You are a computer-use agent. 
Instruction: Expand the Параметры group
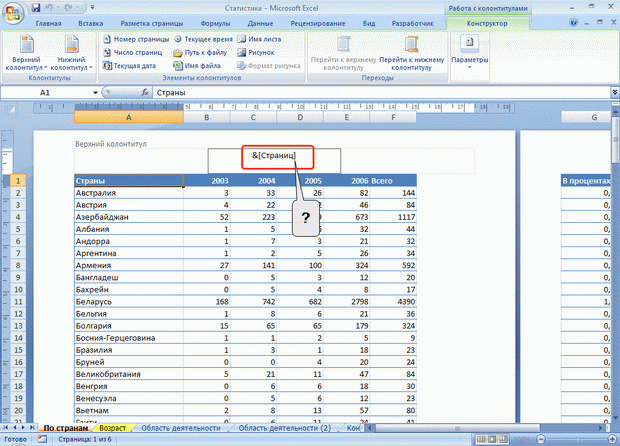[x=470, y=53]
